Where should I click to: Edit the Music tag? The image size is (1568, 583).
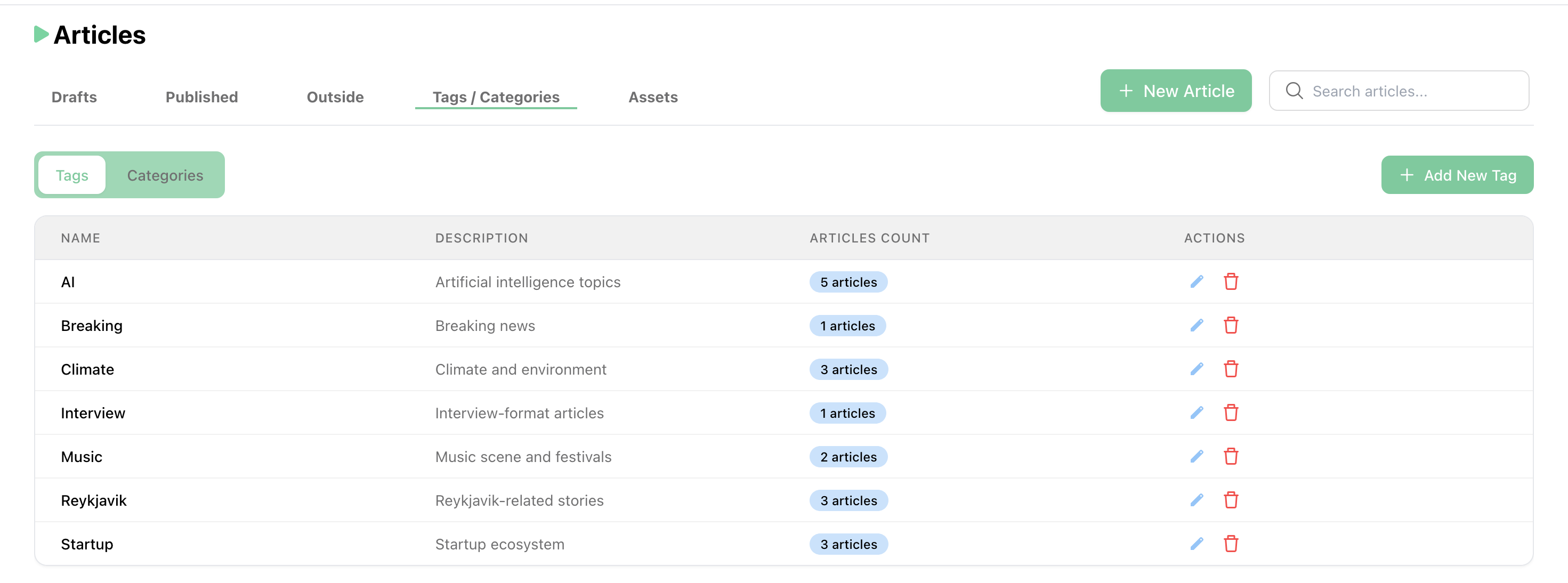pyautogui.click(x=1196, y=456)
